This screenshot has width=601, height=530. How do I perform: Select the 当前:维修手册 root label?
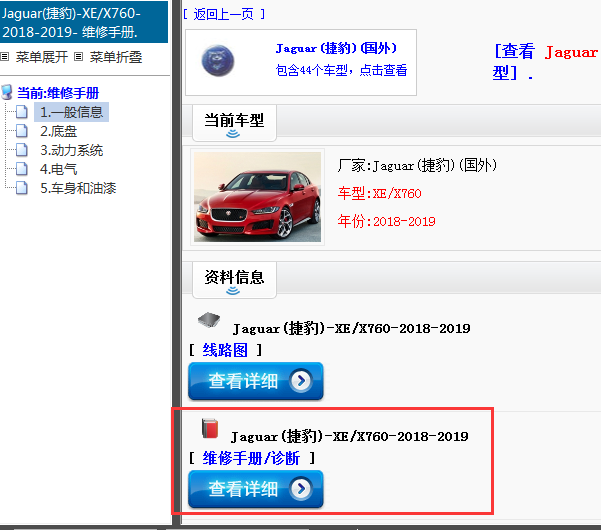click(58, 93)
